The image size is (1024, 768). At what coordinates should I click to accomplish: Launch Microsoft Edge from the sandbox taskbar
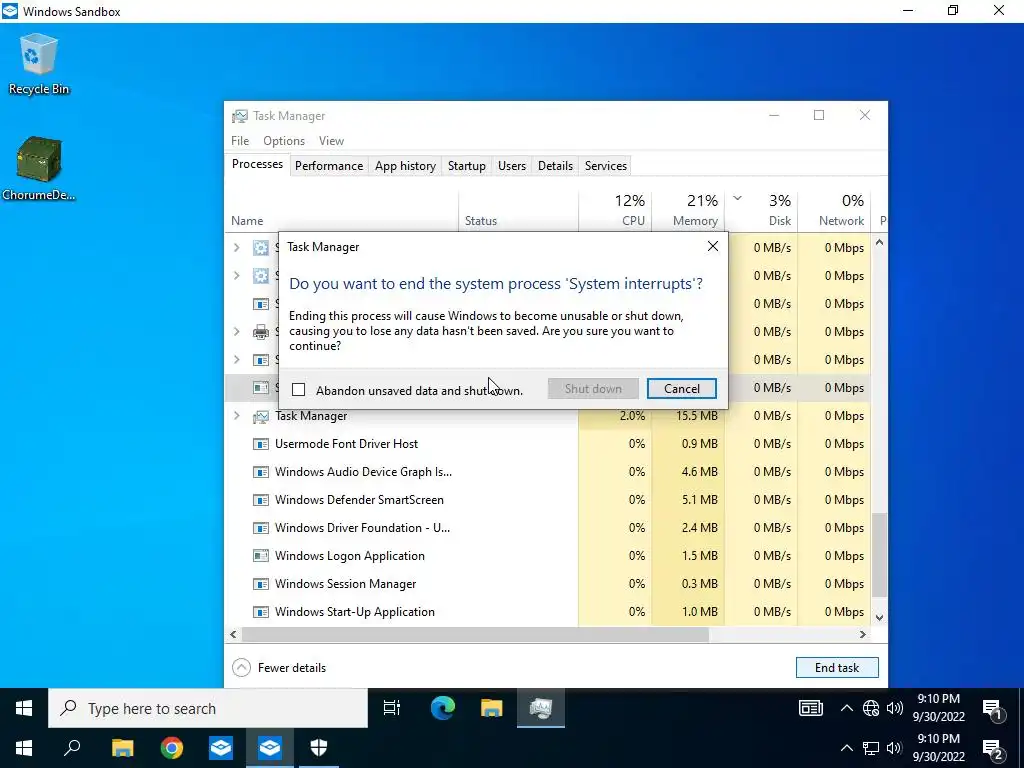point(442,709)
